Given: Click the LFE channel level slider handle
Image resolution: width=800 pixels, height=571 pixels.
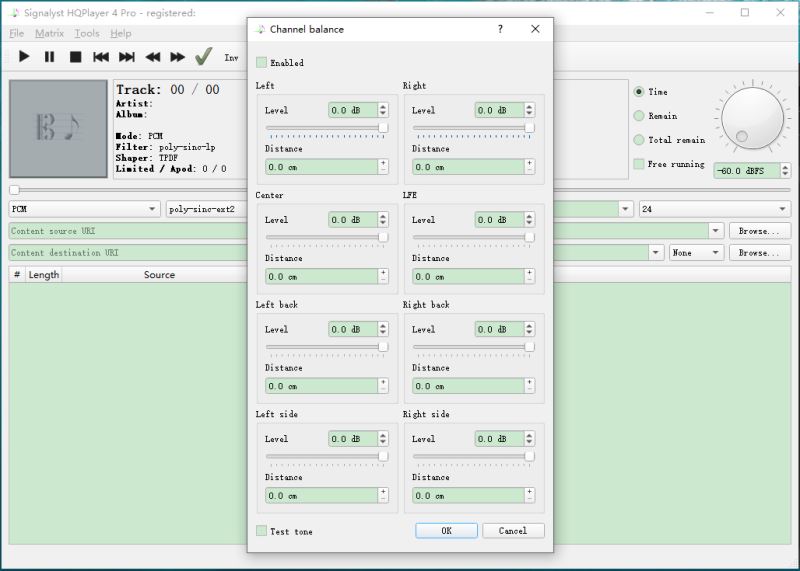Looking at the screenshot, I should pos(530,237).
